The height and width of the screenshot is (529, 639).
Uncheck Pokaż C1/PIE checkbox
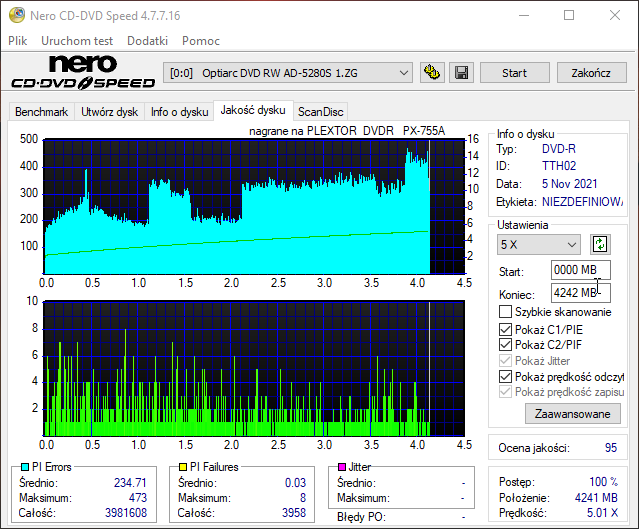(x=505, y=329)
